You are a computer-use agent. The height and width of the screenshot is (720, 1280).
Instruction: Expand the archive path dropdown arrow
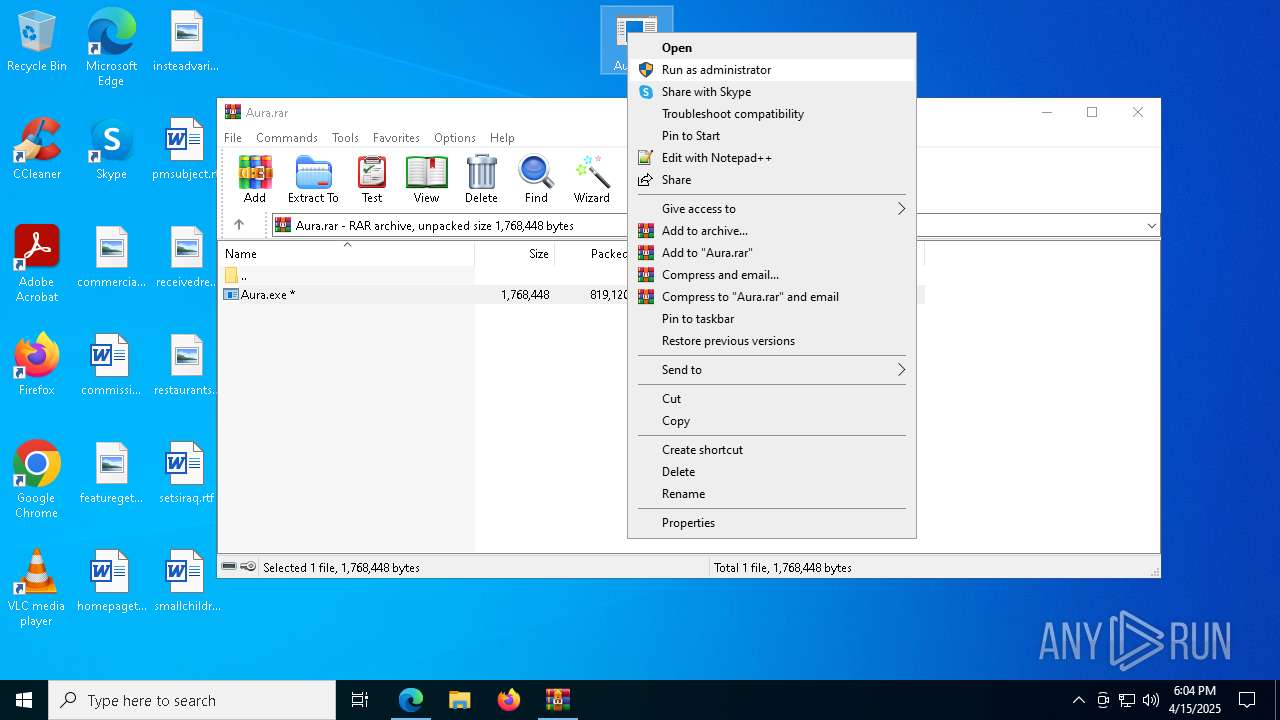(1151, 226)
